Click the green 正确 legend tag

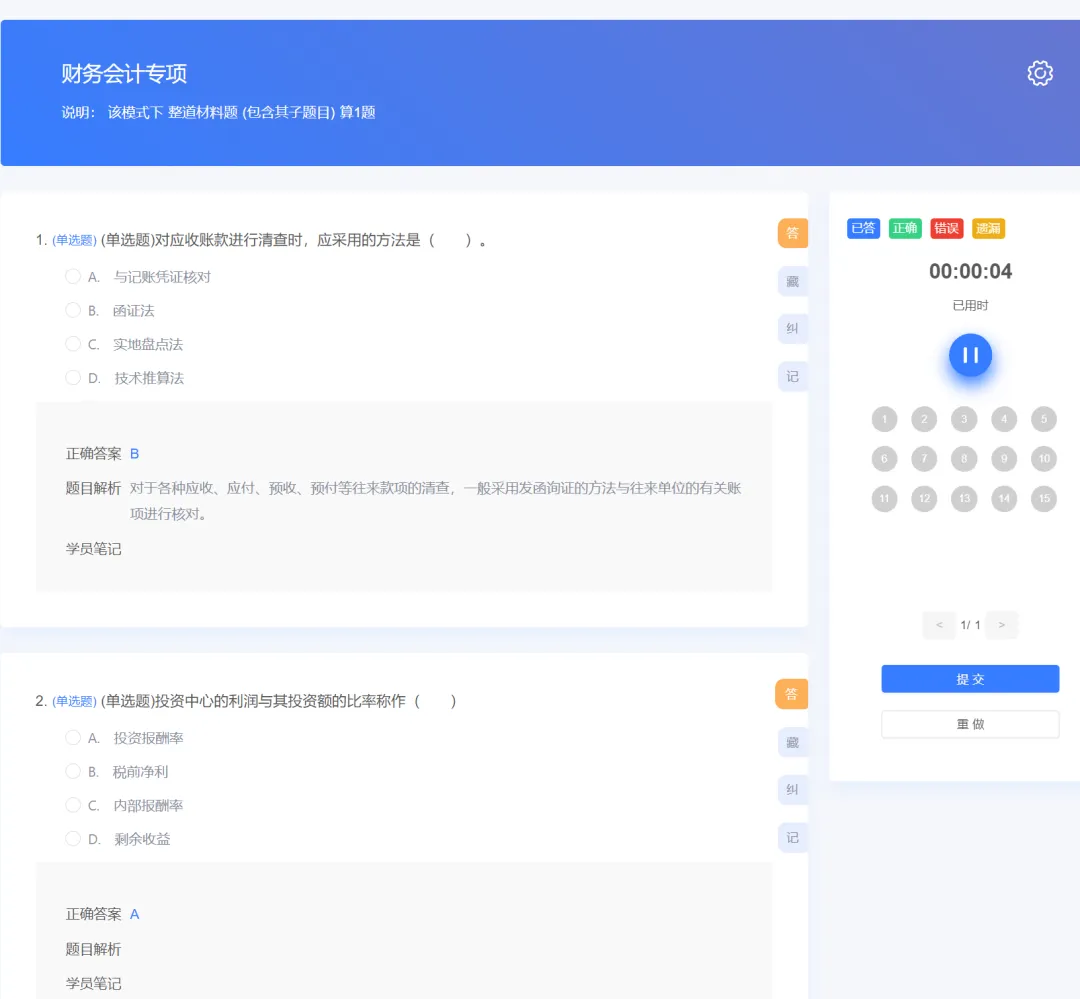905,228
